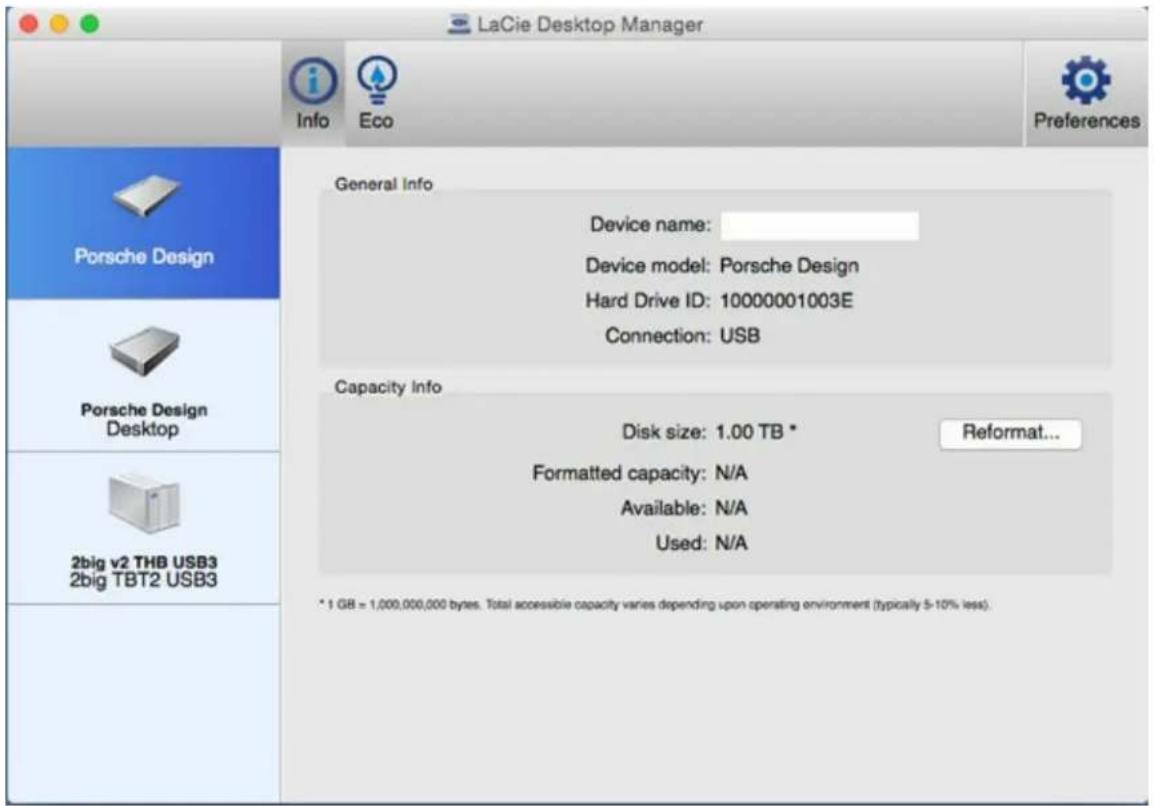1154x806 pixels.
Task: Close the LaCie Desktop Manager window
Action: click(29, 24)
